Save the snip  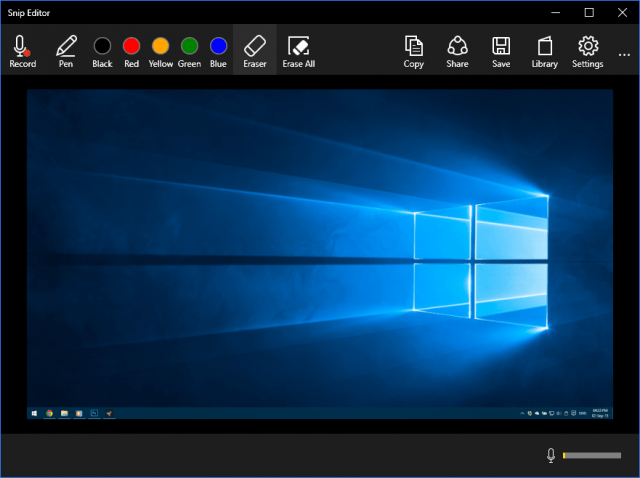(501, 51)
